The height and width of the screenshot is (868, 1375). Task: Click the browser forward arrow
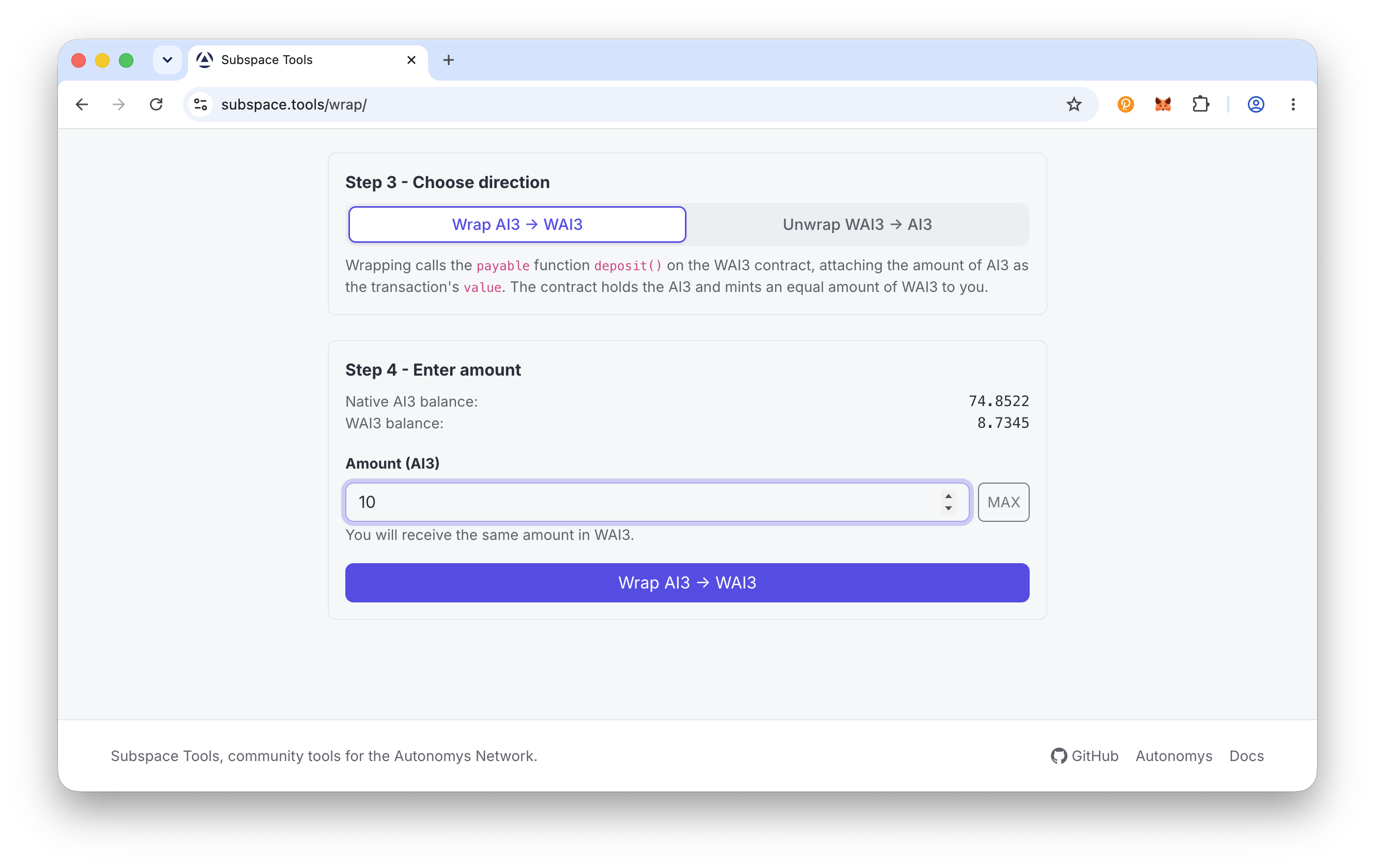[119, 104]
